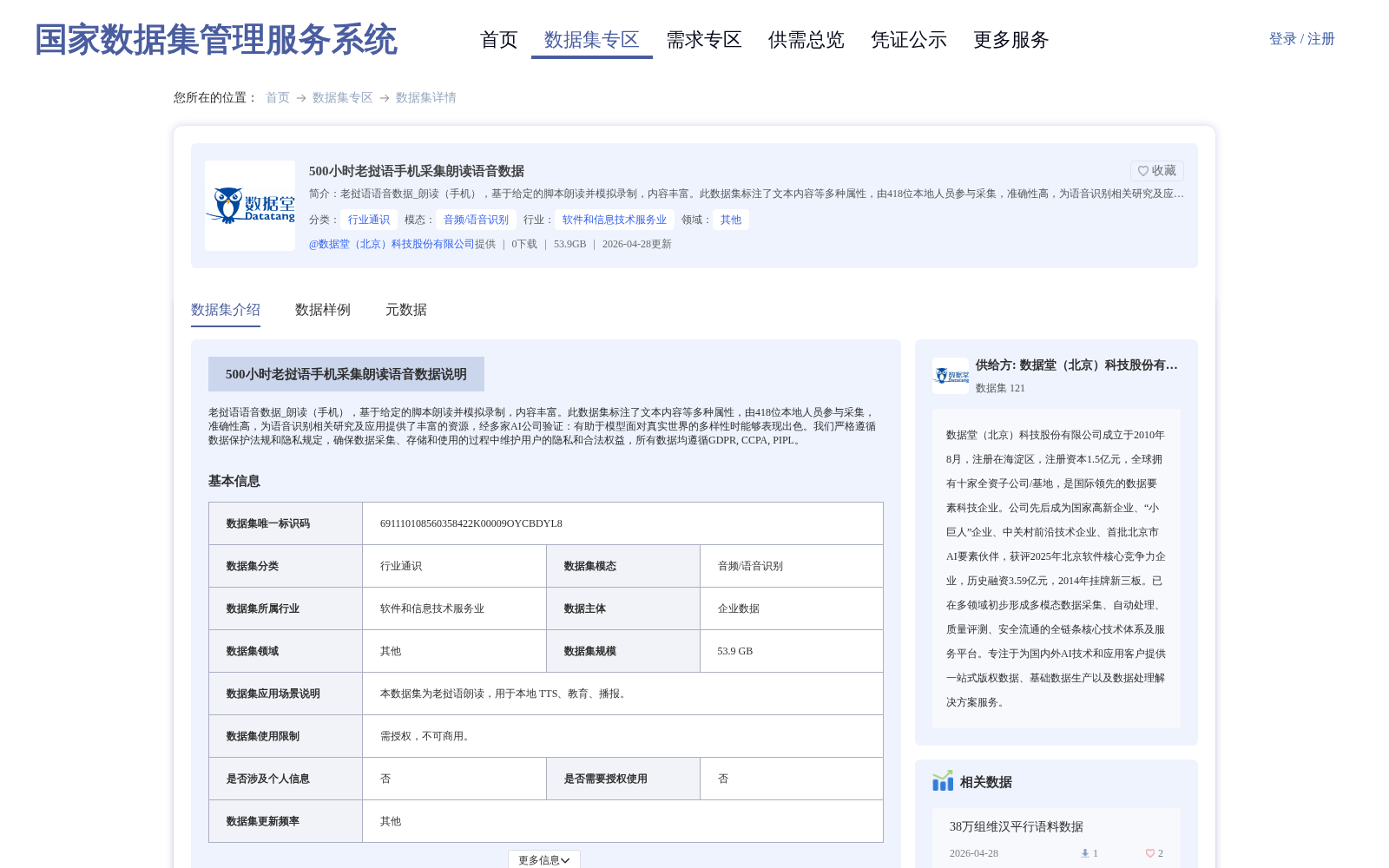Click the 数据集详情 breadcrumb item
The image size is (1389, 868).
coord(426,98)
